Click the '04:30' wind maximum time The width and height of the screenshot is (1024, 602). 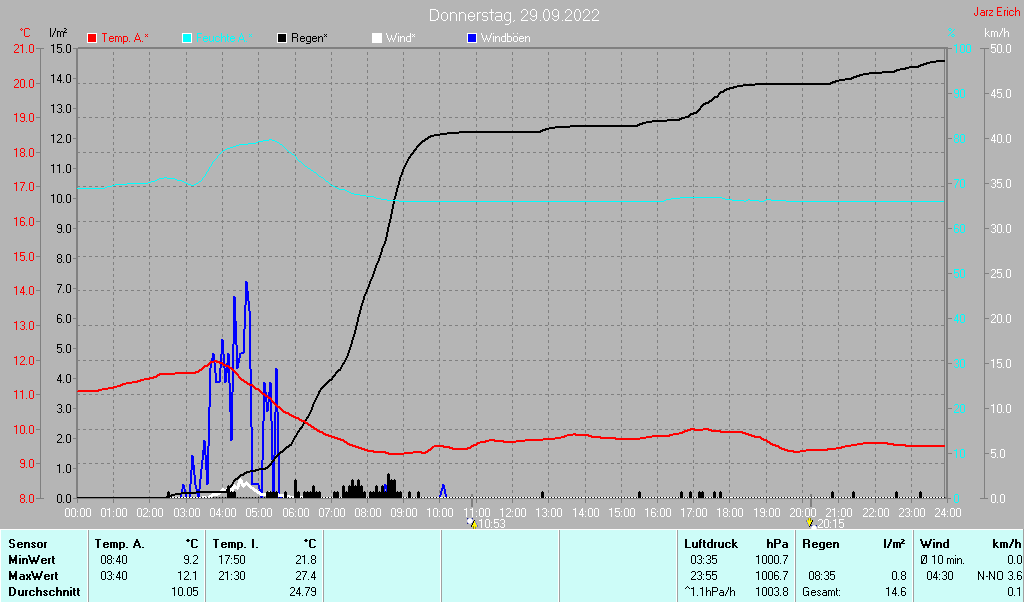click(x=940, y=577)
